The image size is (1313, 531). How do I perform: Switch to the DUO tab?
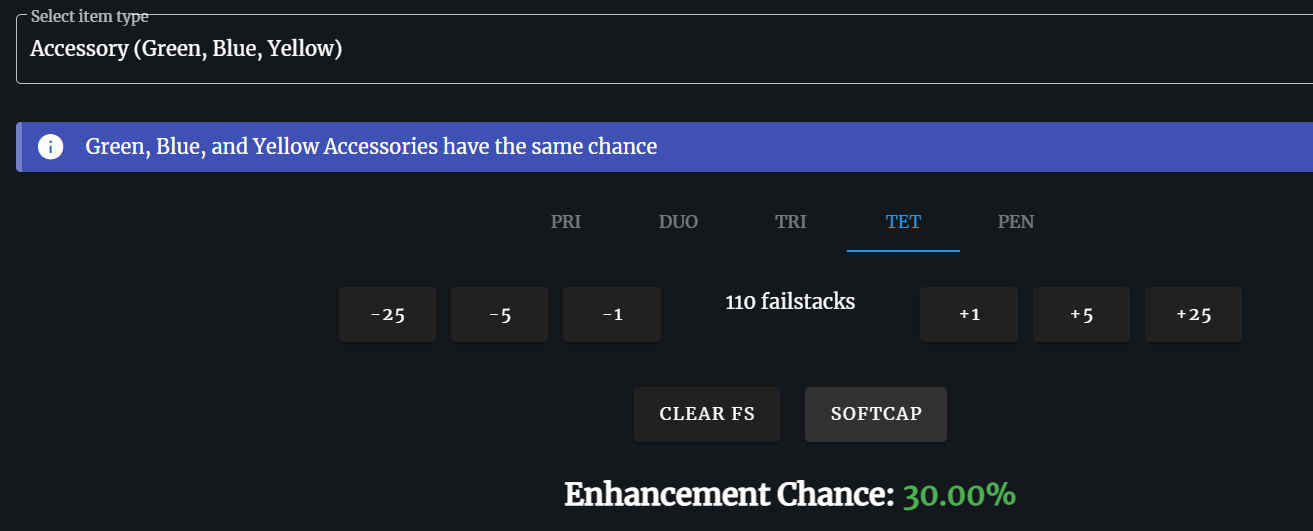678,222
